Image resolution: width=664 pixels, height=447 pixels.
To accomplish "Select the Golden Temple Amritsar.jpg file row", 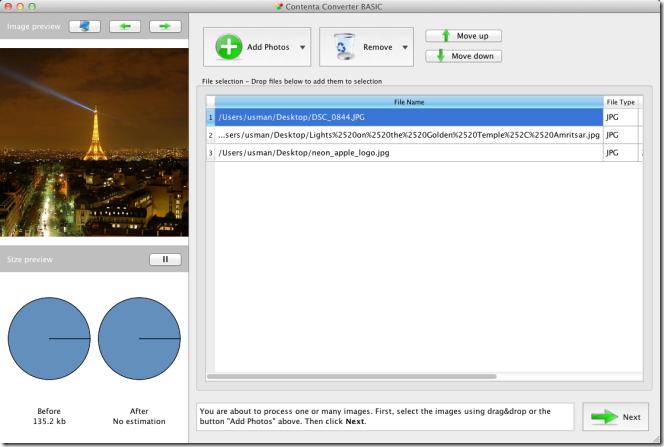I will (x=409, y=135).
